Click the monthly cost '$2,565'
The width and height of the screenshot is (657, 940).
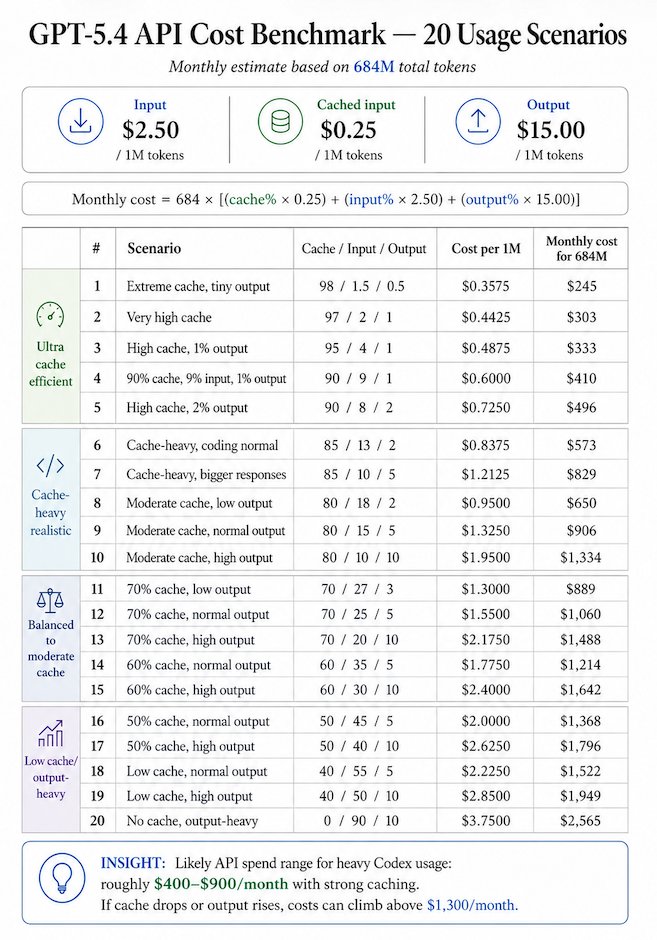(x=580, y=821)
